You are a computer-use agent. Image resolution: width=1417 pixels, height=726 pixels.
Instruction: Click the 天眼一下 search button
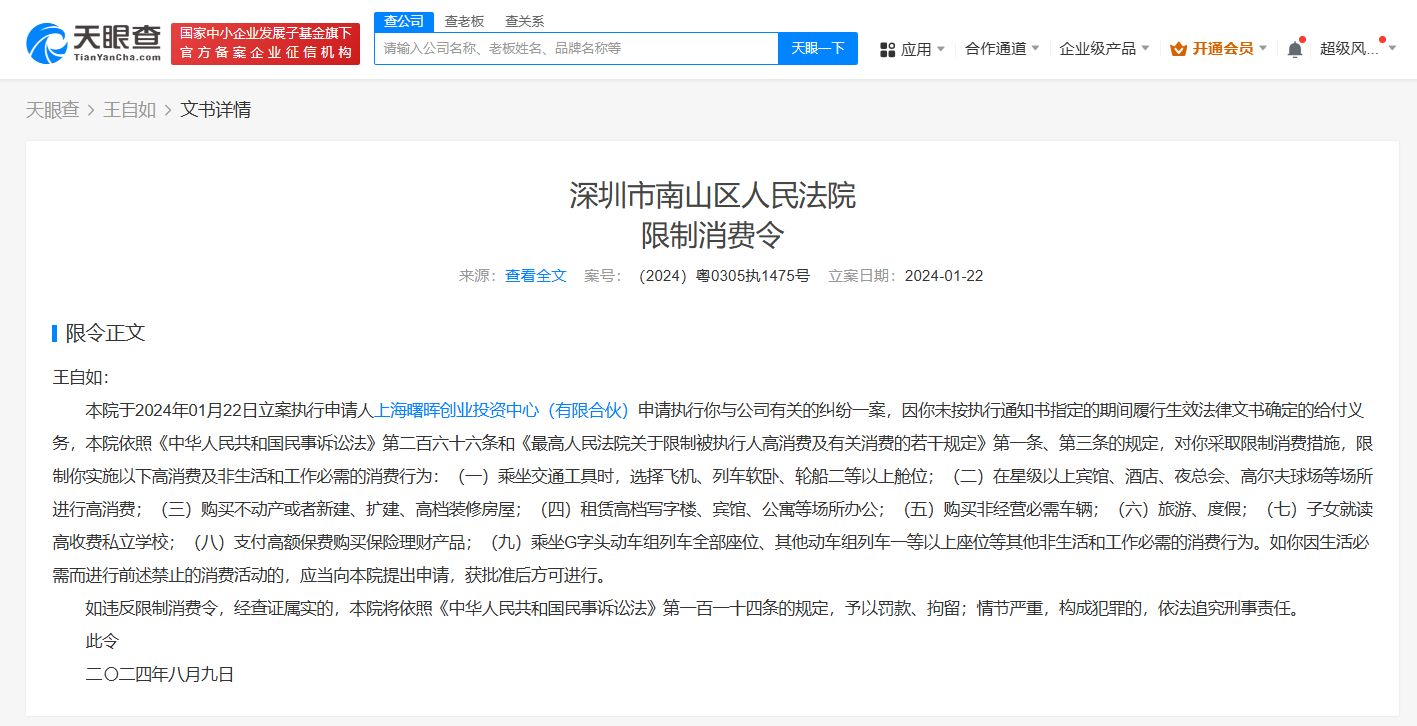pos(817,48)
